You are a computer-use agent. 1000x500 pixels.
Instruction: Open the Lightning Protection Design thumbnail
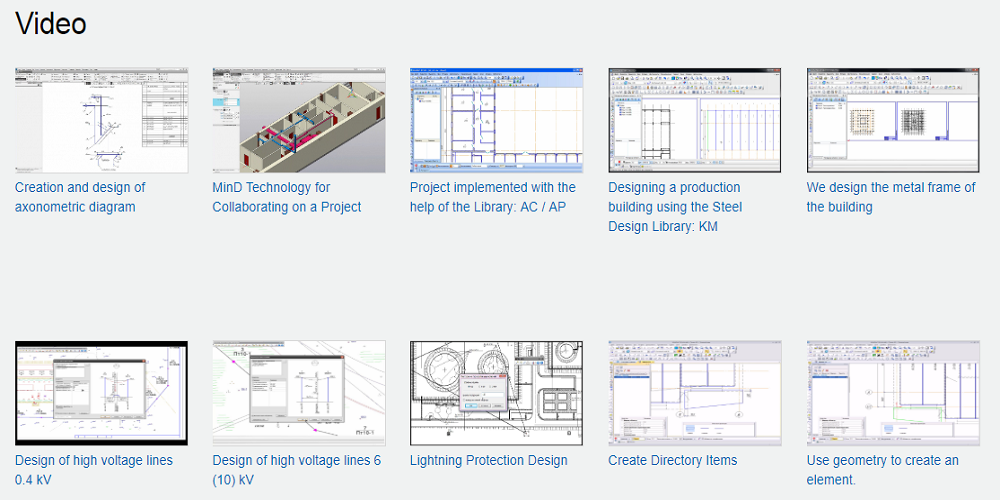pos(496,393)
